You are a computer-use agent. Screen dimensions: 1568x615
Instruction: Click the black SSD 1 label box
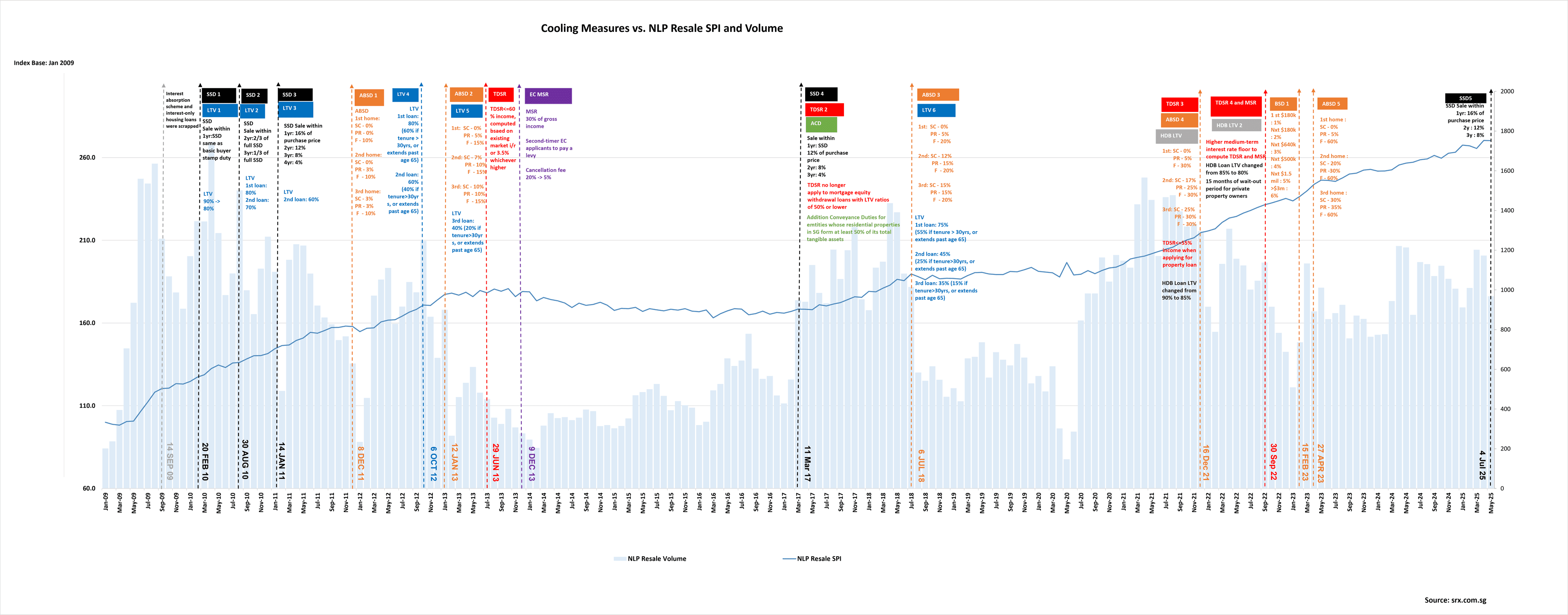(219, 95)
